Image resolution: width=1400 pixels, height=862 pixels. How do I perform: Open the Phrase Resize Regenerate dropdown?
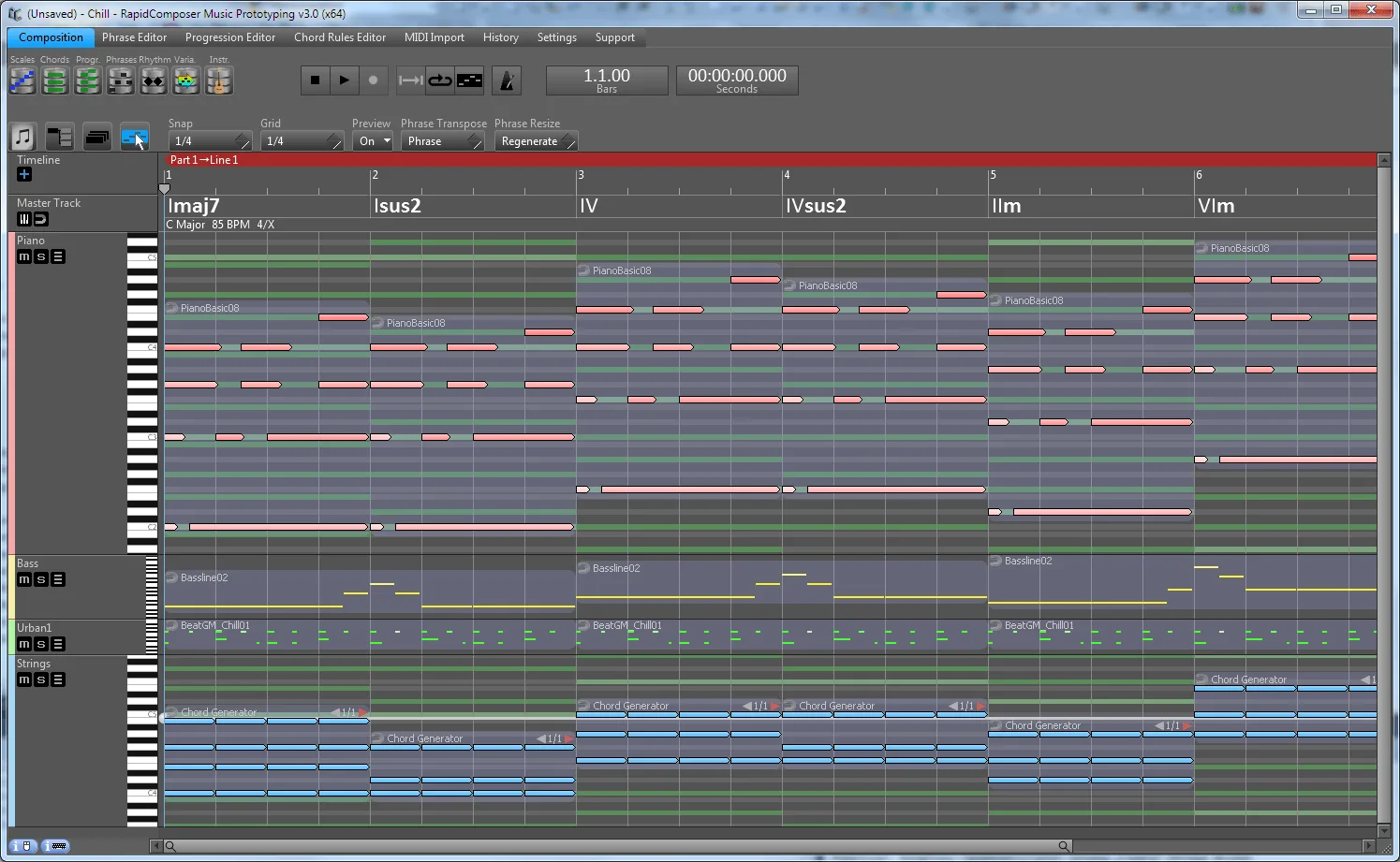536,141
